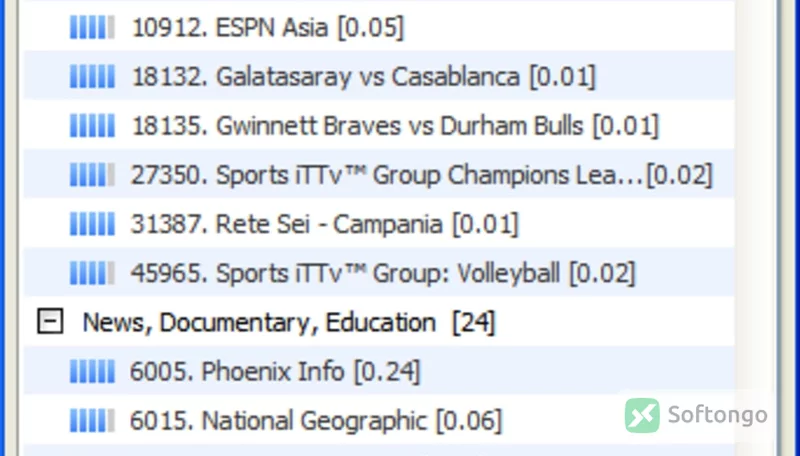The image size is (800, 456).
Task: Click signal bars icon for Rete Sei
Action: pos(92,224)
